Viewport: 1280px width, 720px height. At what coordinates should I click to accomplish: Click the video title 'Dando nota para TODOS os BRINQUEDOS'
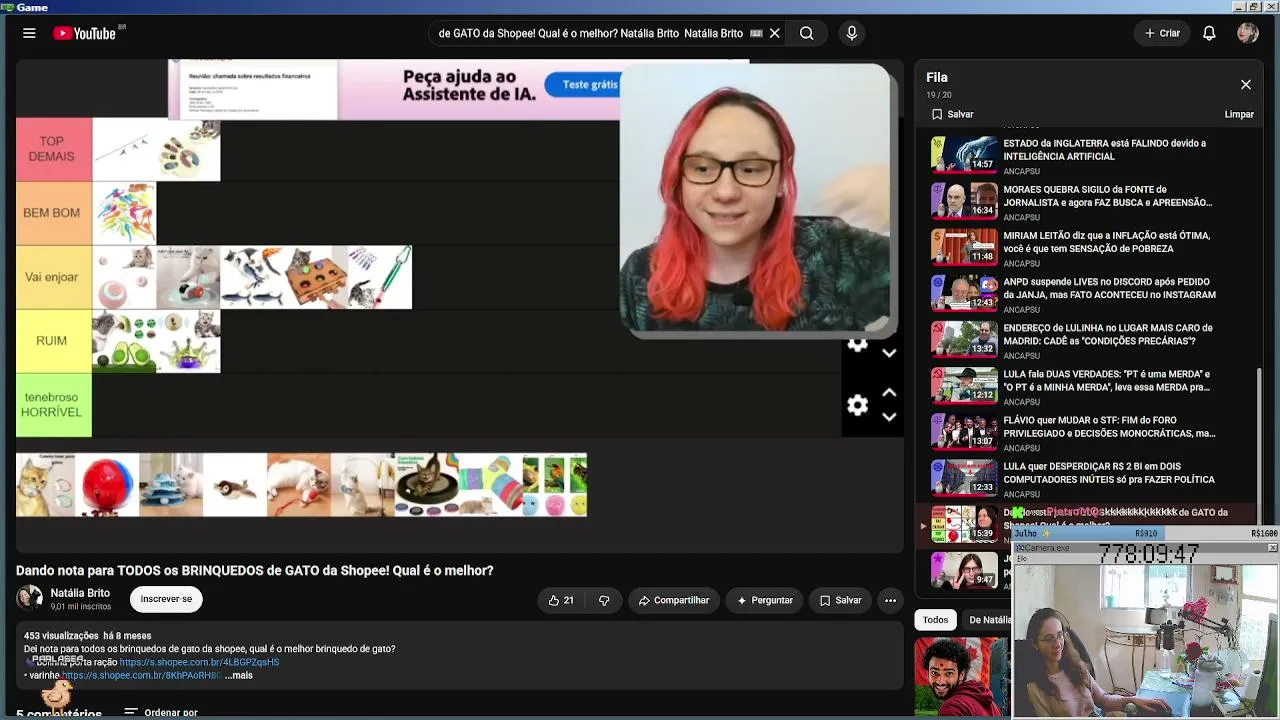(255, 570)
